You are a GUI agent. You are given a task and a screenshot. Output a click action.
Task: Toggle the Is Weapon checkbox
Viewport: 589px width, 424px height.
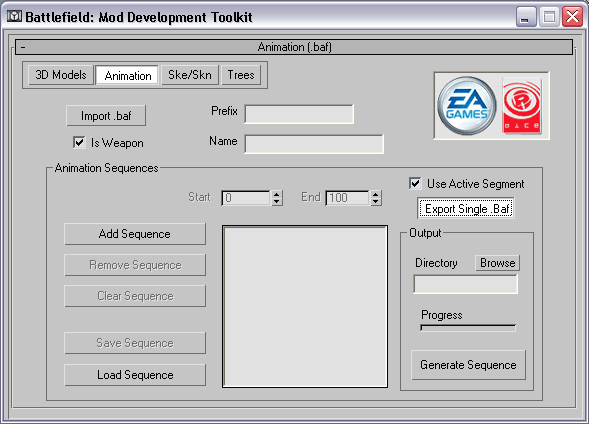(x=79, y=143)
